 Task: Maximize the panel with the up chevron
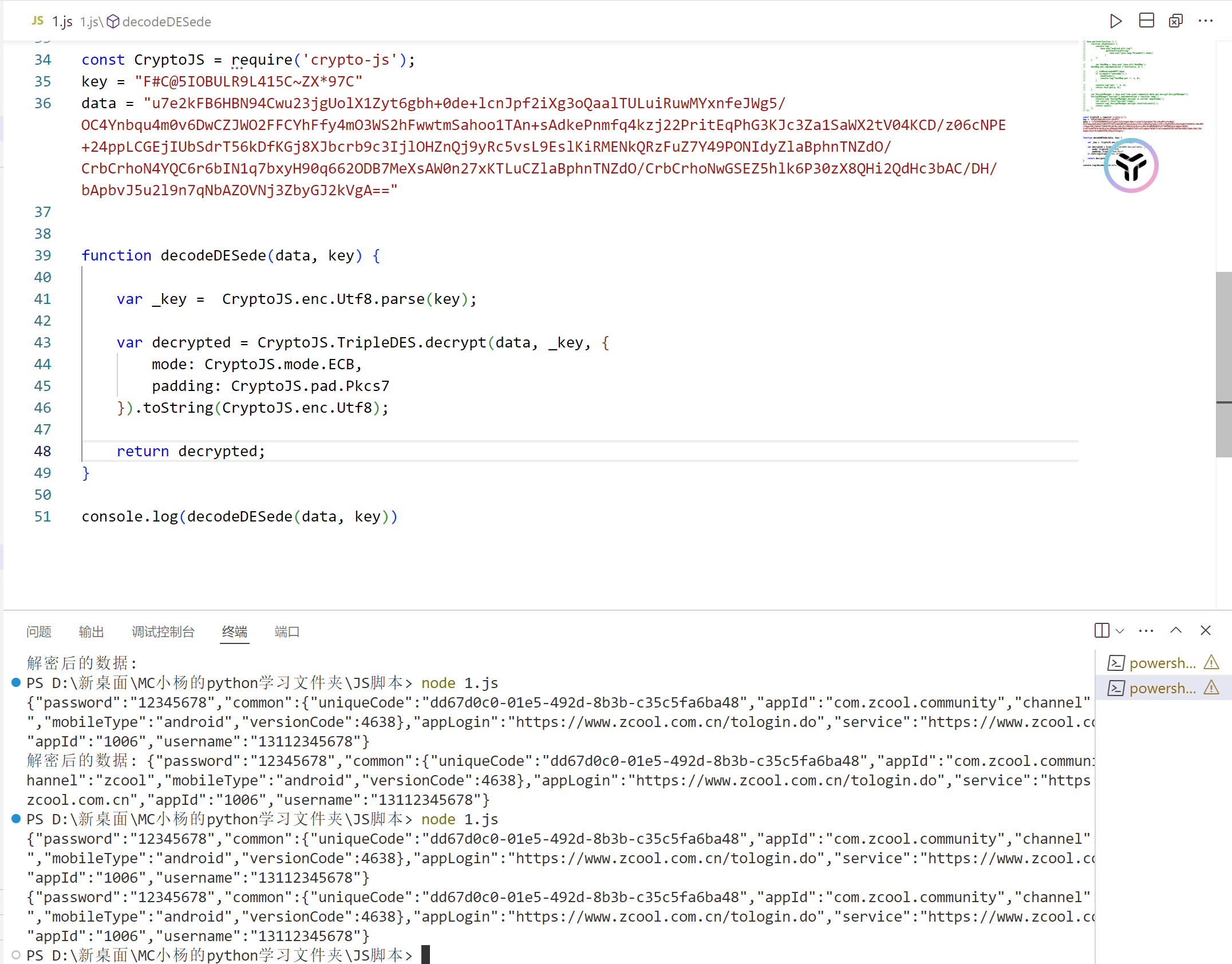point(1176,630)
